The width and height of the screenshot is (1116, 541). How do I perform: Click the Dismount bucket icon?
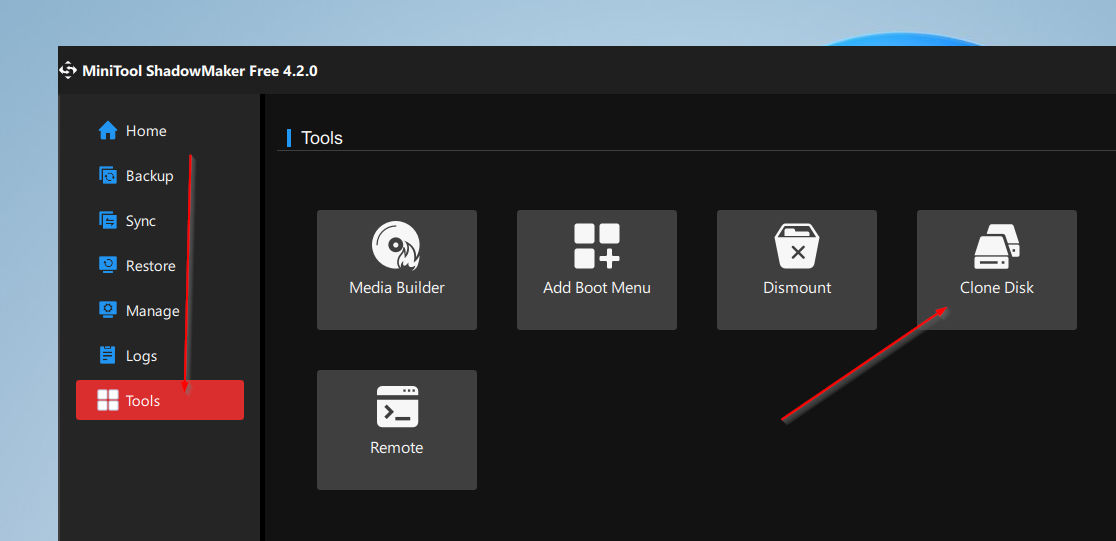797,246
